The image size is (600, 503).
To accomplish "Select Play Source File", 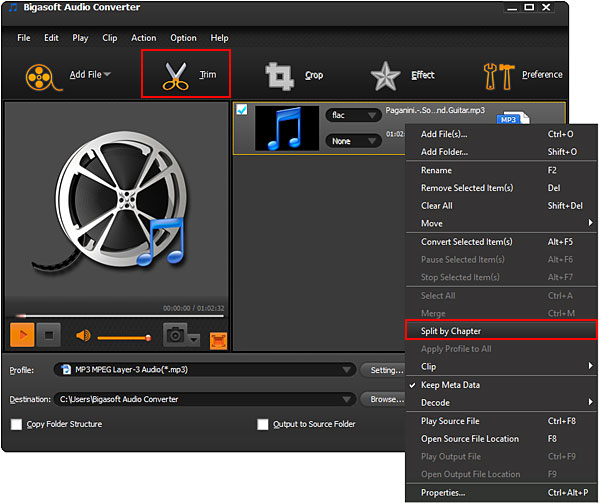I will tap(502, 421).
